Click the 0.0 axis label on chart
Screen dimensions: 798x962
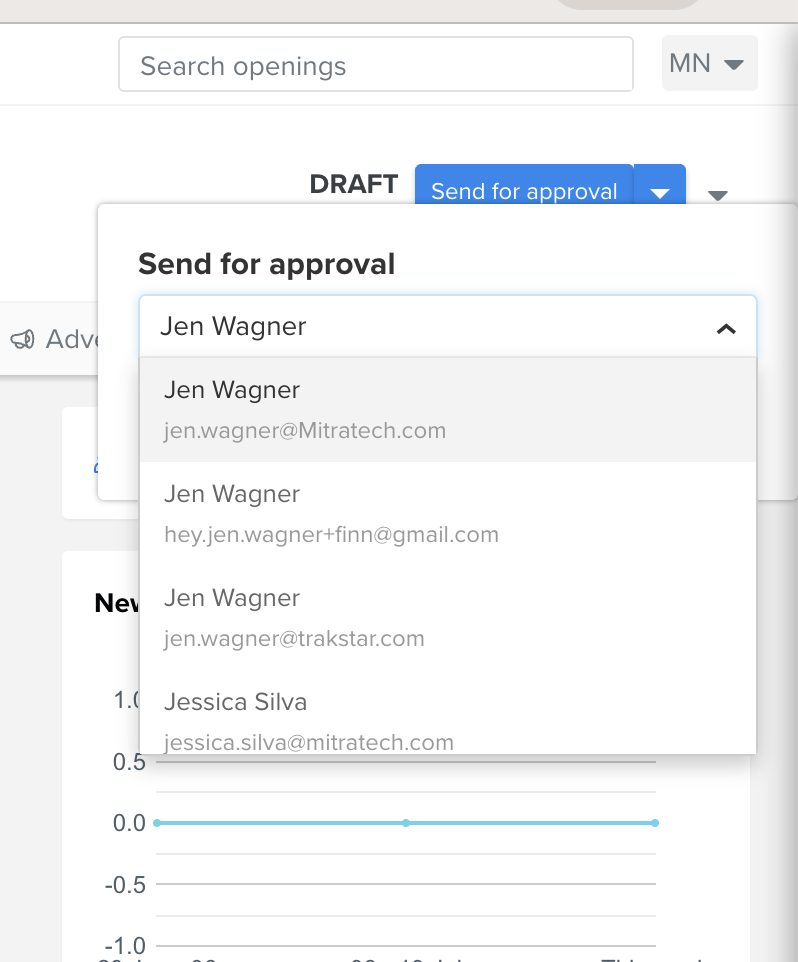tap(129, 823)
